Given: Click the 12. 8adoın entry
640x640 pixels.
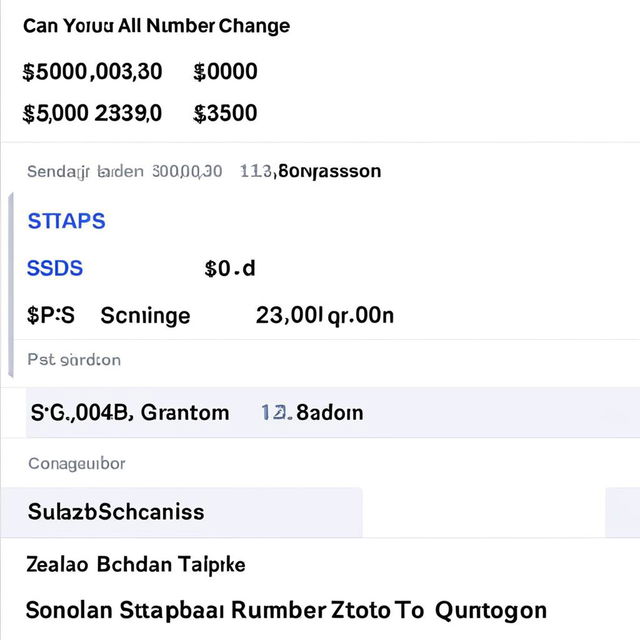Looking at the screenshot, I should (x=312, y=413).
